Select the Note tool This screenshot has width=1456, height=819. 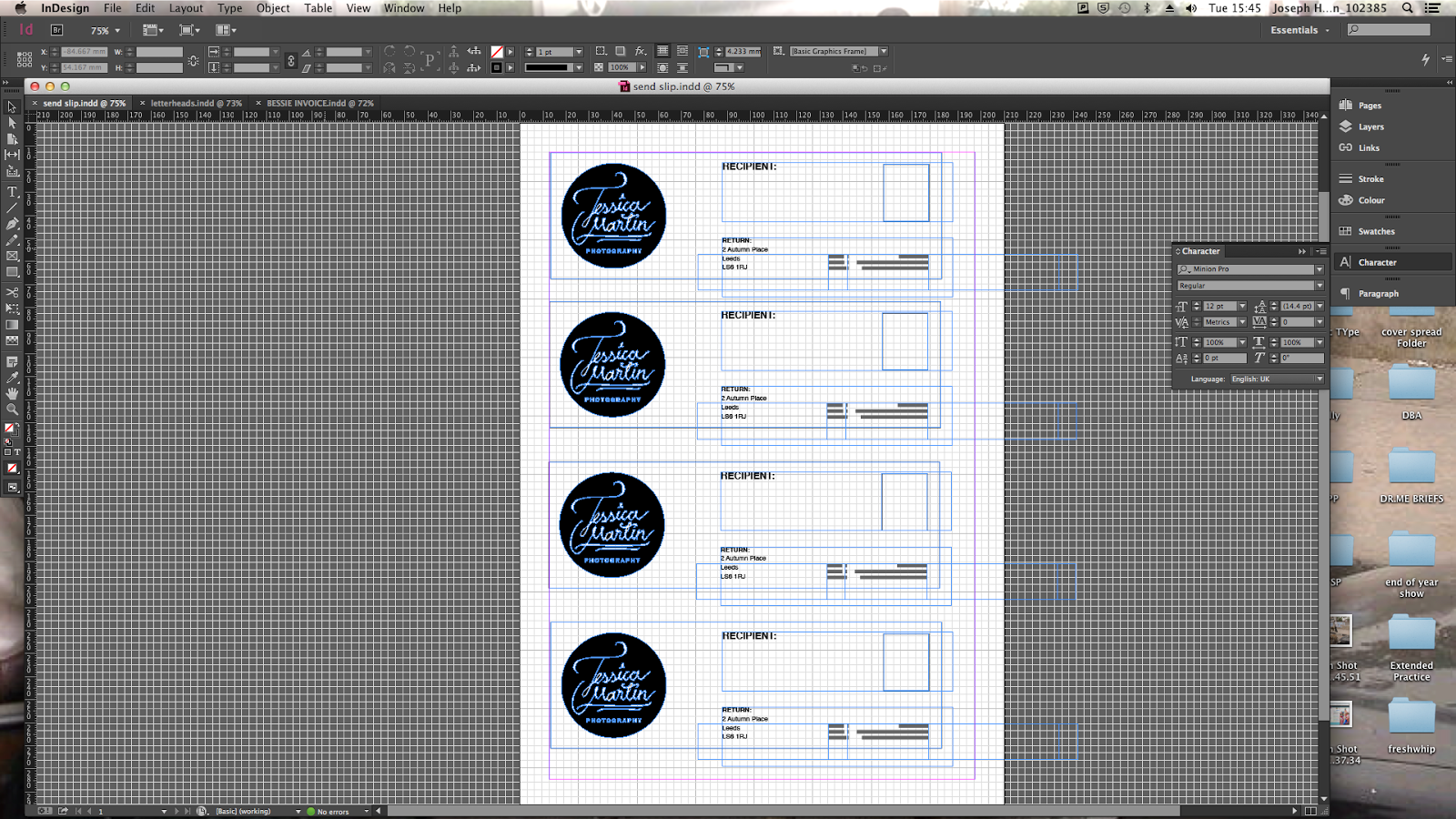pos(12,362)
